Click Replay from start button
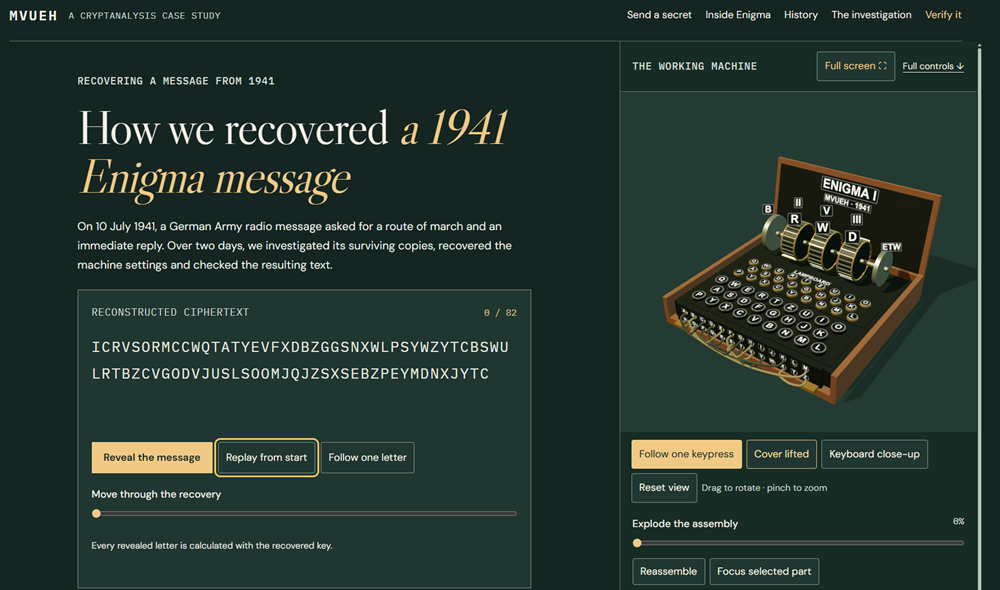The image size is (1000, 590). [x=266, y=457]
